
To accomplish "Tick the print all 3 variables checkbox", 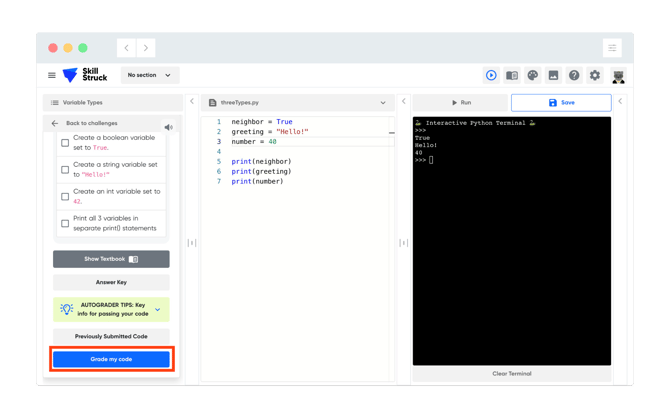I will coord(65,224).
